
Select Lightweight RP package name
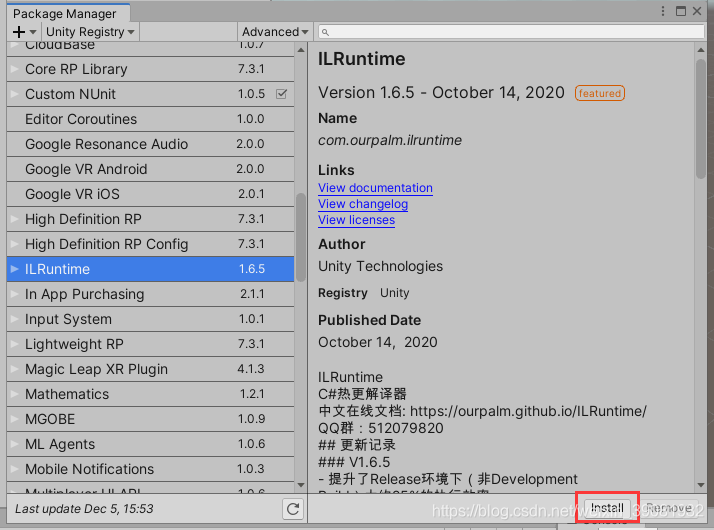[x=74, y=344]
